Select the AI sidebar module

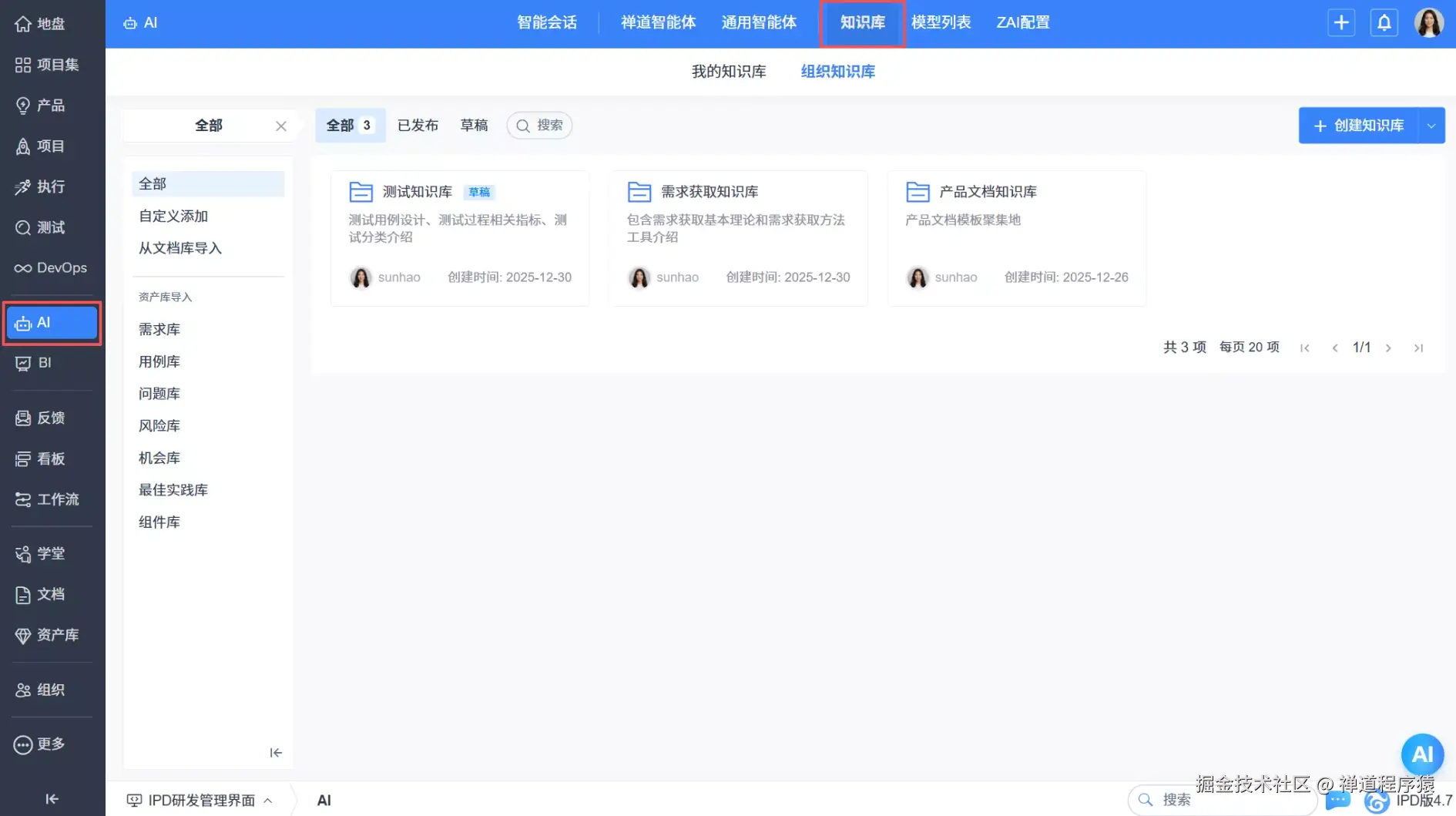pyautogui.click(x=52, y=323)
